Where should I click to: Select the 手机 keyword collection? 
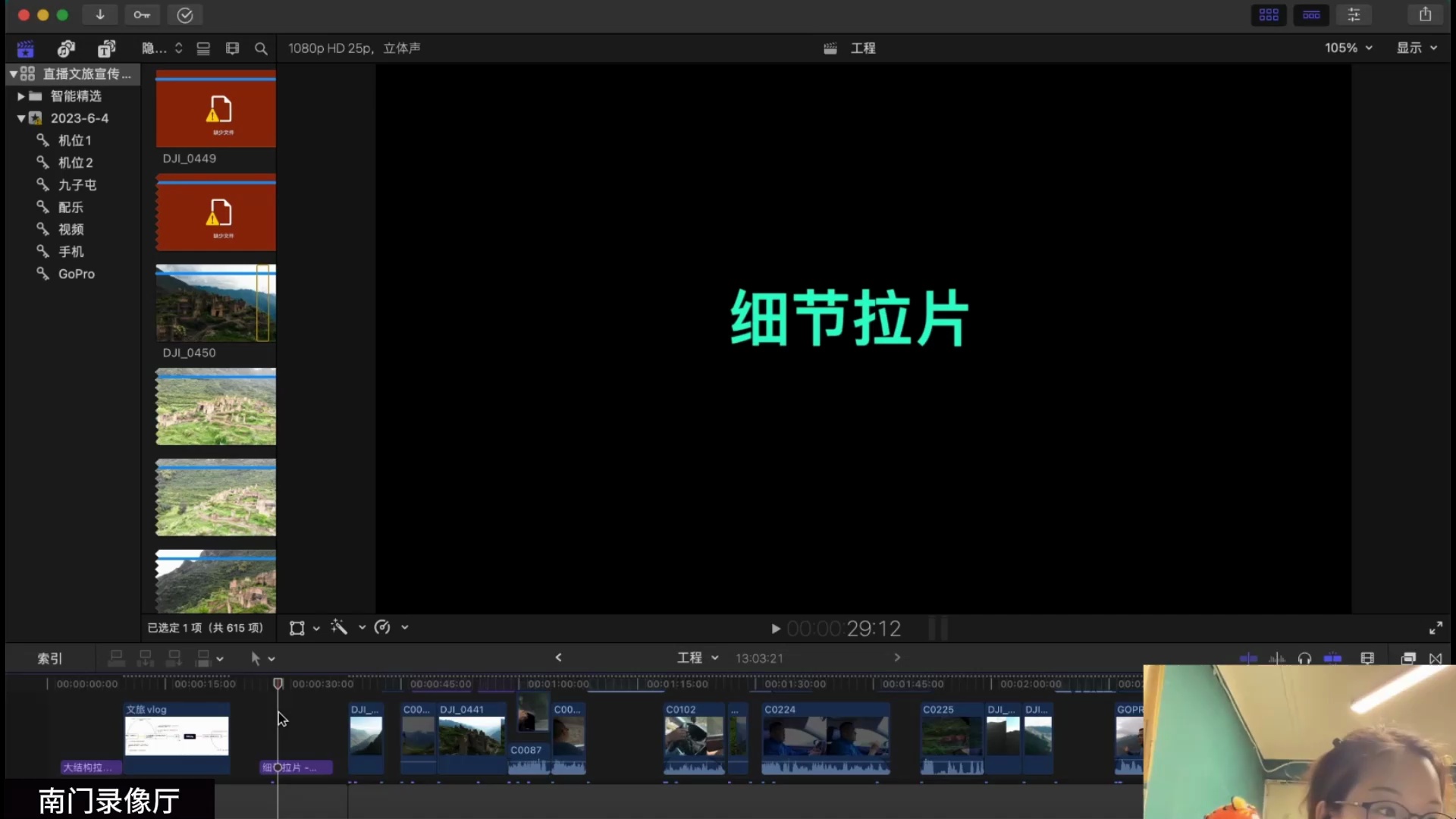point(71,252)
